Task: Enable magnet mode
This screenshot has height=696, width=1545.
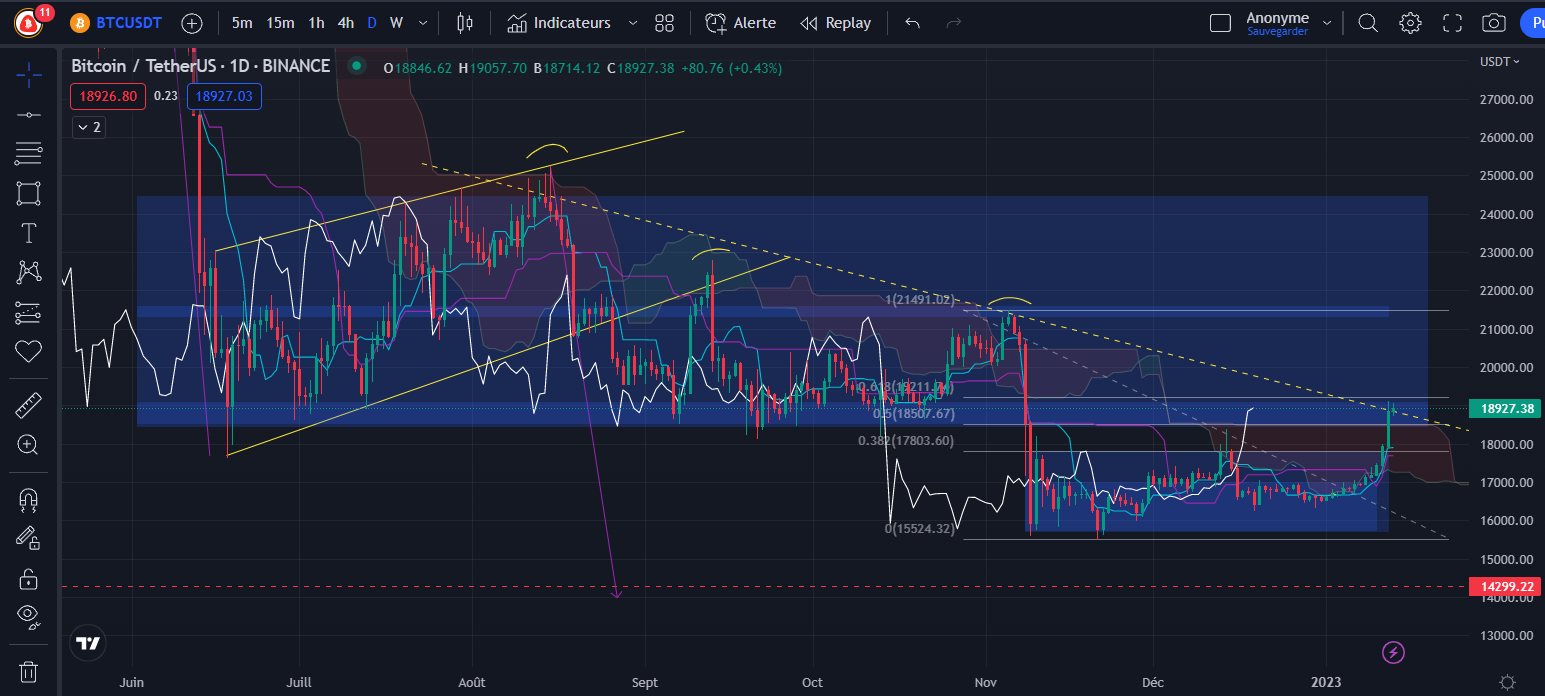Action: point(28,499)
